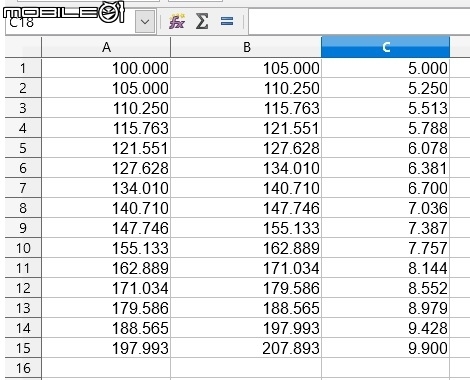Image resolution: width=470 pixels, height=380 pixels.
Task: Select row 3 header
Action: (x=23, y=108)
